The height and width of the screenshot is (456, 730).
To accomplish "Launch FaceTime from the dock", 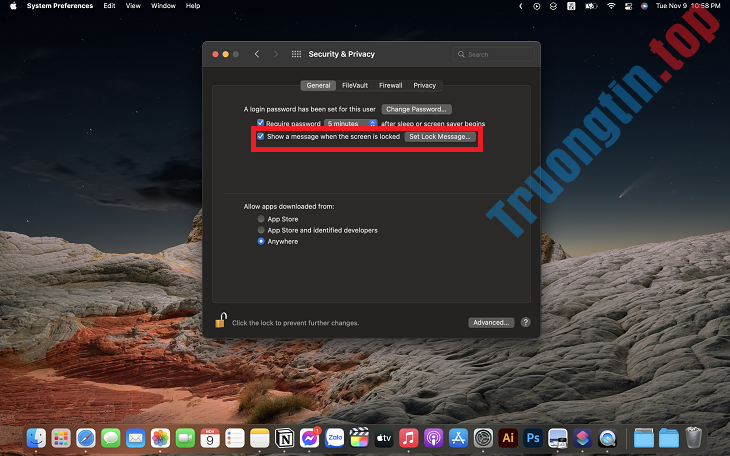I will 185,438.
